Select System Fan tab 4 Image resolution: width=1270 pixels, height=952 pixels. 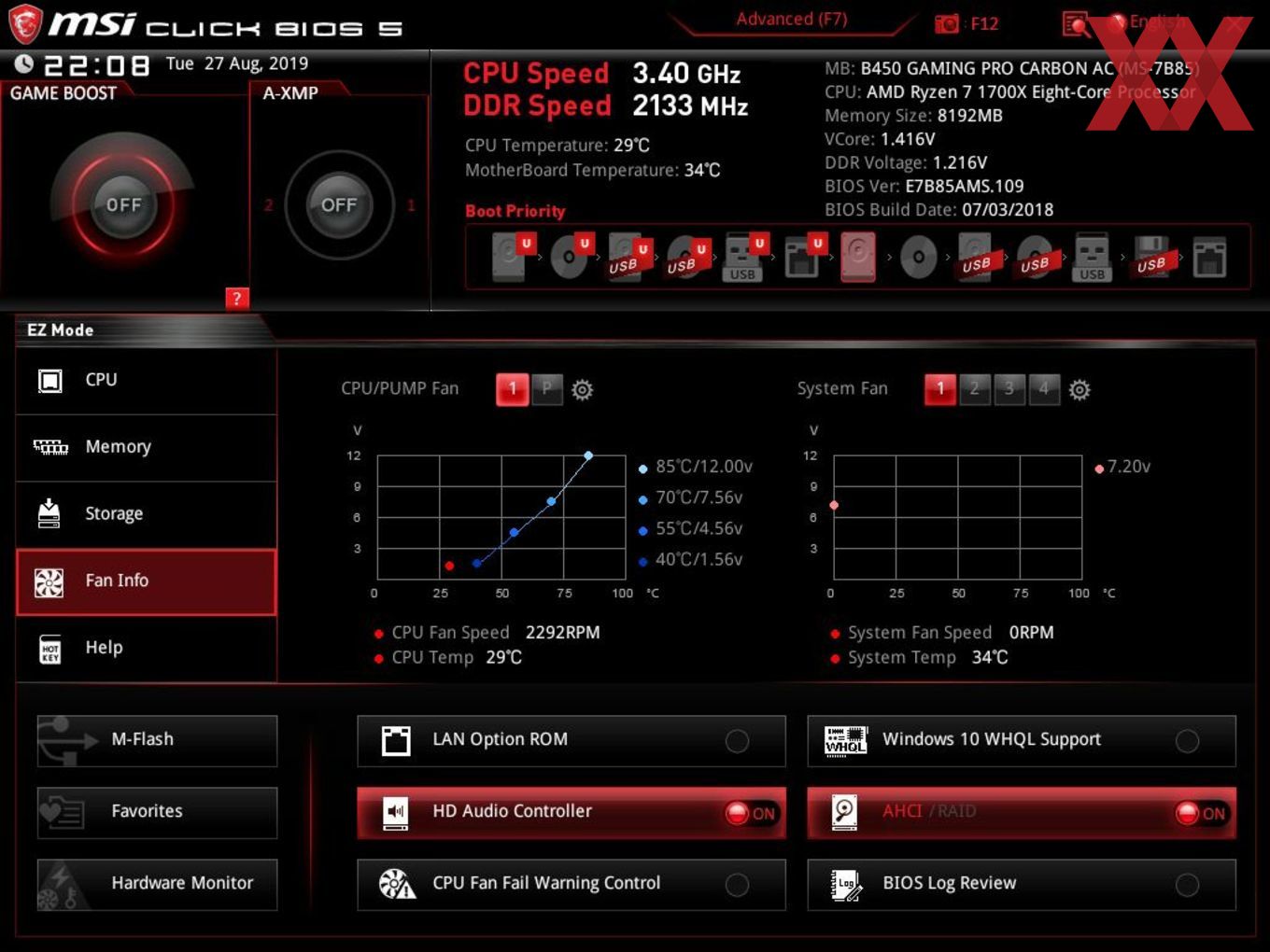tap(1043, 389)
